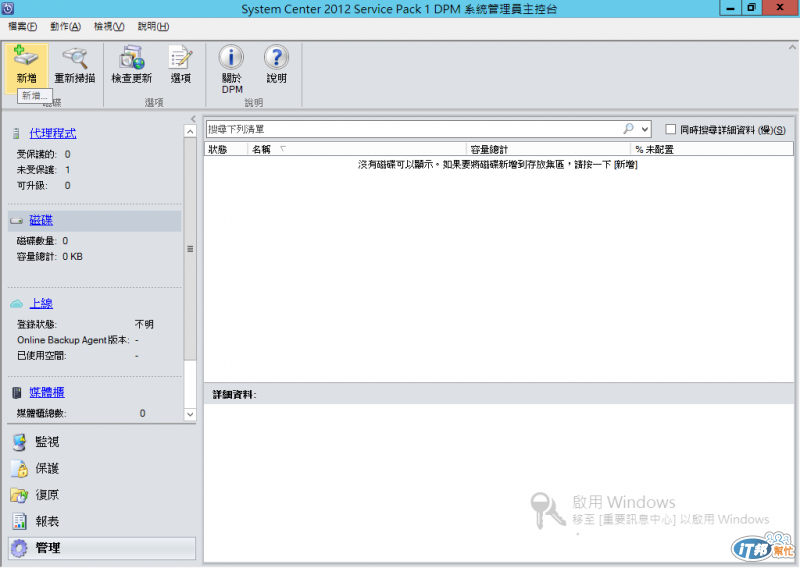Image resolution: width=800 pixels, height=568 pixels.
Task: Open 關於 DPM info icon
Action: [x=231, y=57]
